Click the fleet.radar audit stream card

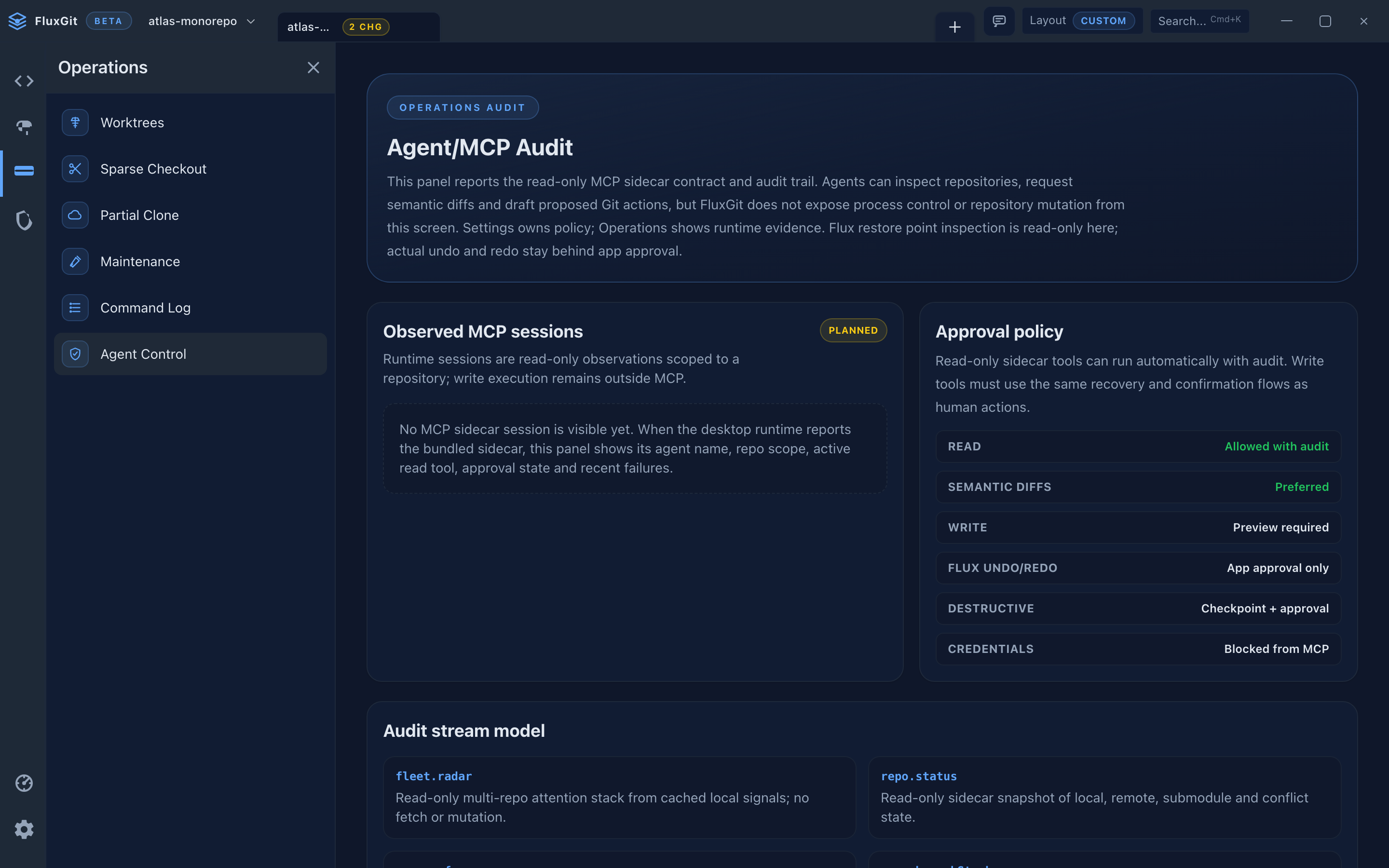click(619, 798)
